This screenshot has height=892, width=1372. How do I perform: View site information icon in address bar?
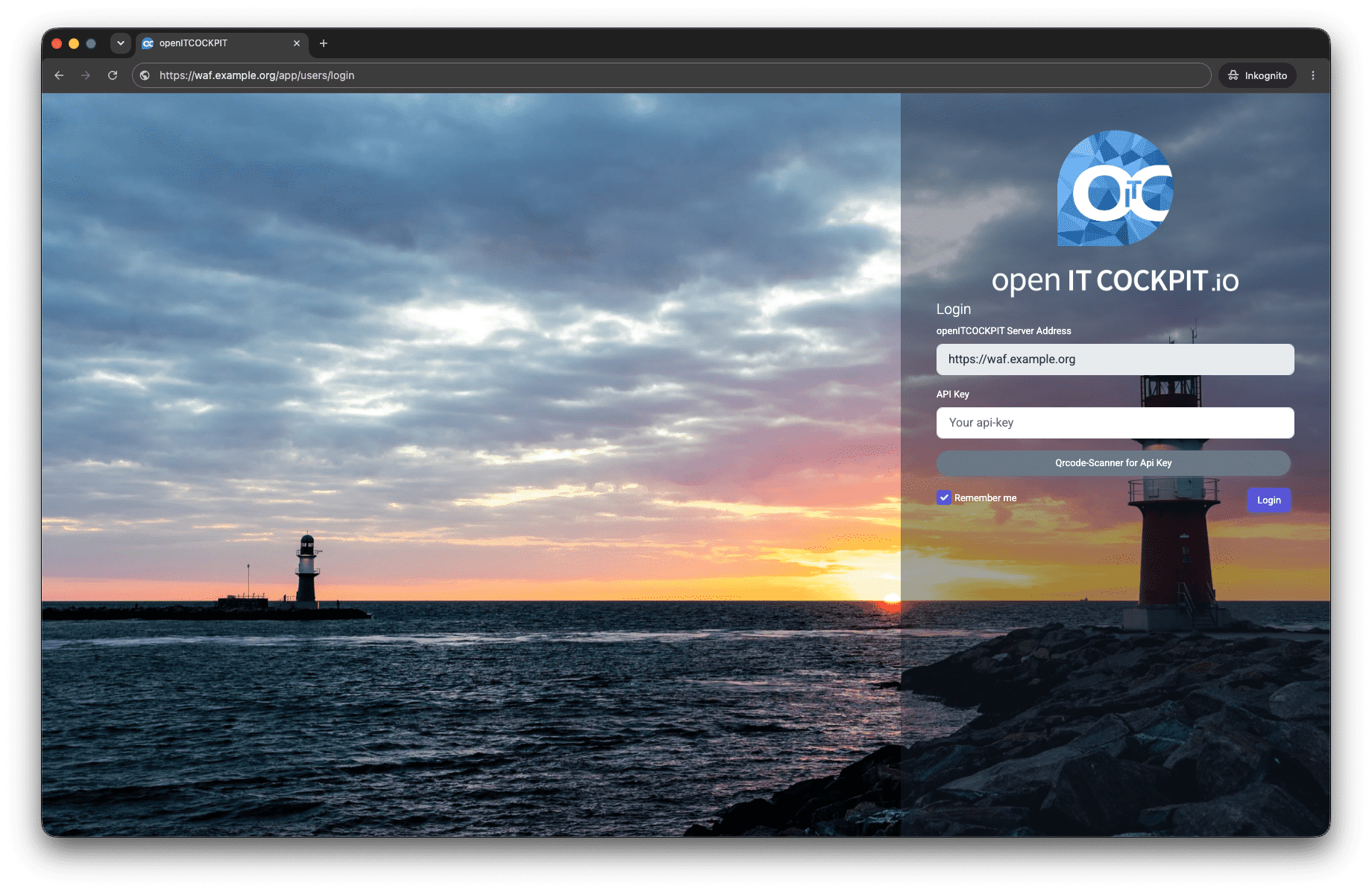tap(145, 75)
